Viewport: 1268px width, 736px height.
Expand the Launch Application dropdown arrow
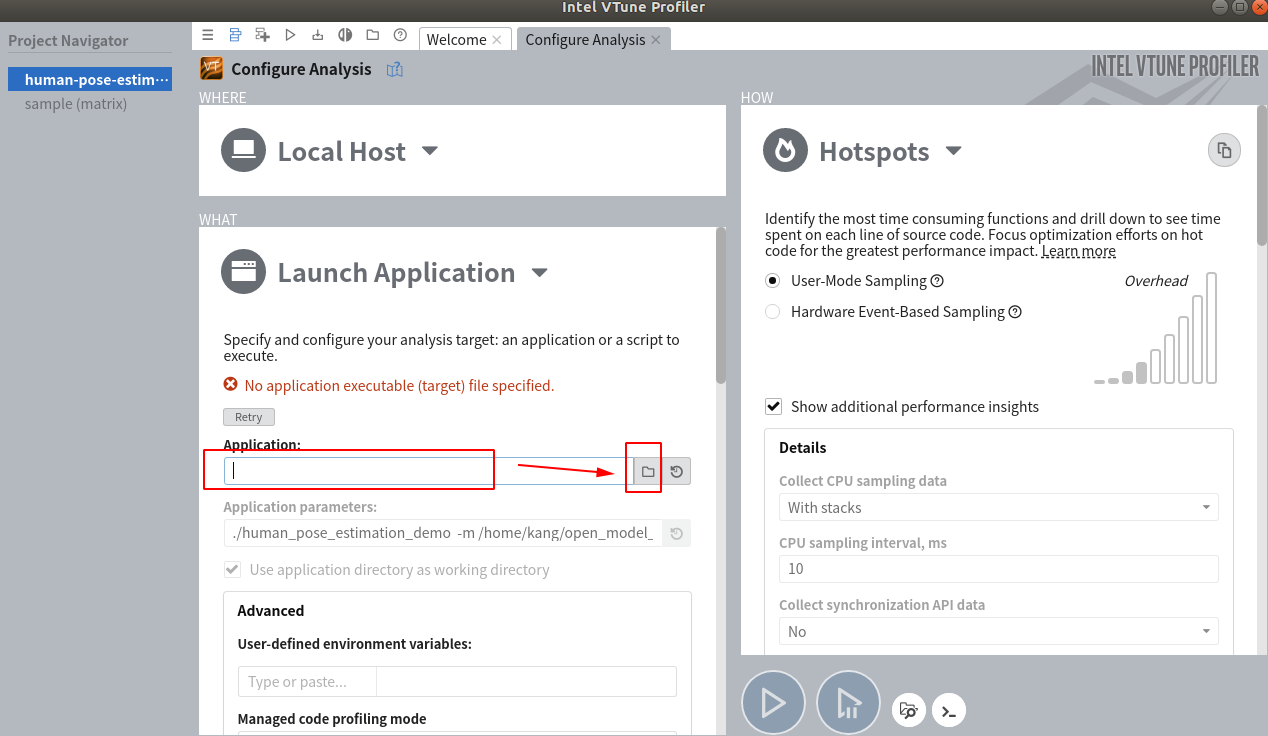point(539,272)
